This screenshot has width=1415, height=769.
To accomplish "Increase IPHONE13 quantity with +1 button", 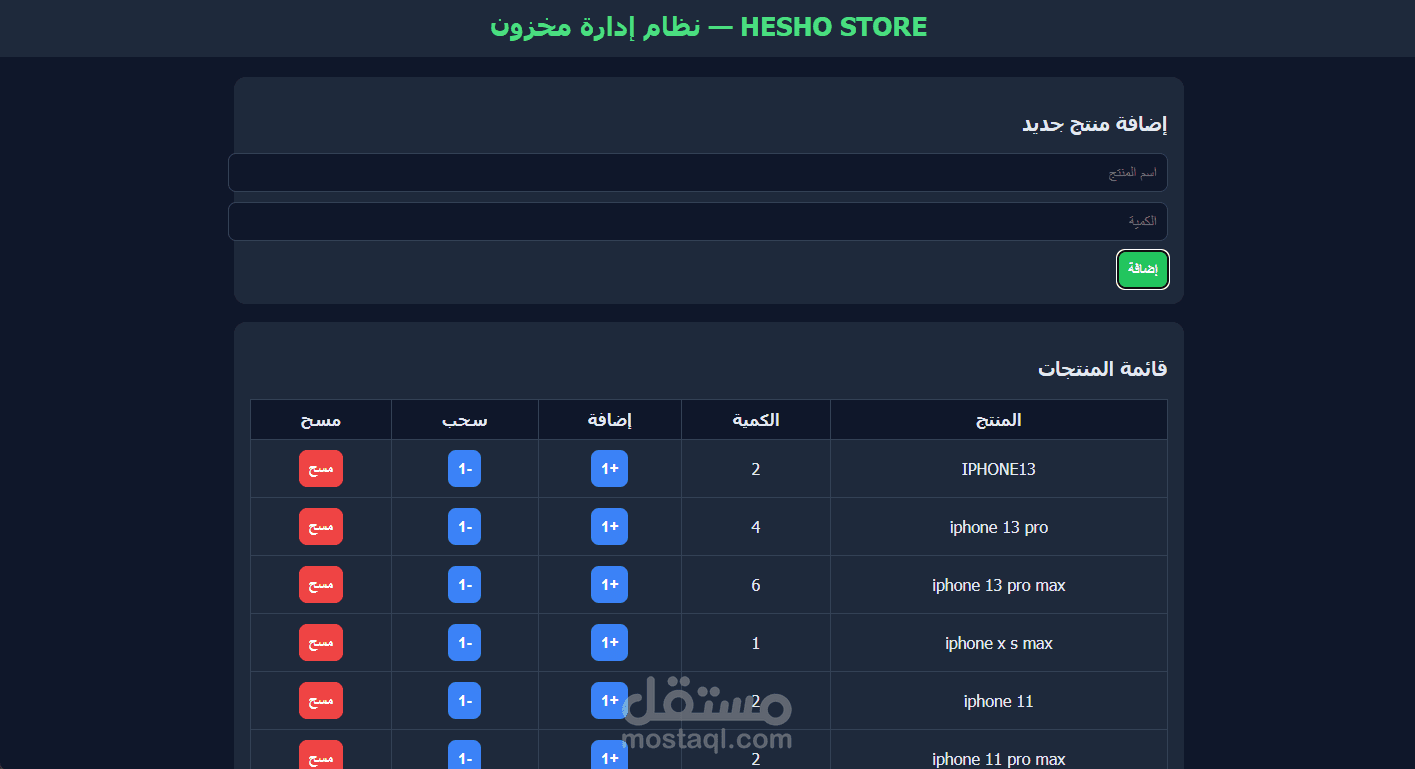I will point(609,469).
